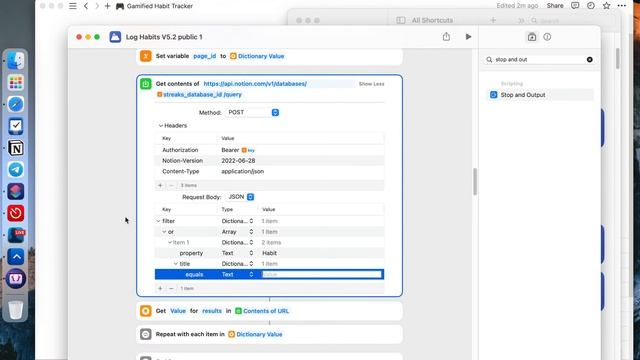Open comments in the Notion window
This screenshot has height=360, width=640.
(575, 6)
